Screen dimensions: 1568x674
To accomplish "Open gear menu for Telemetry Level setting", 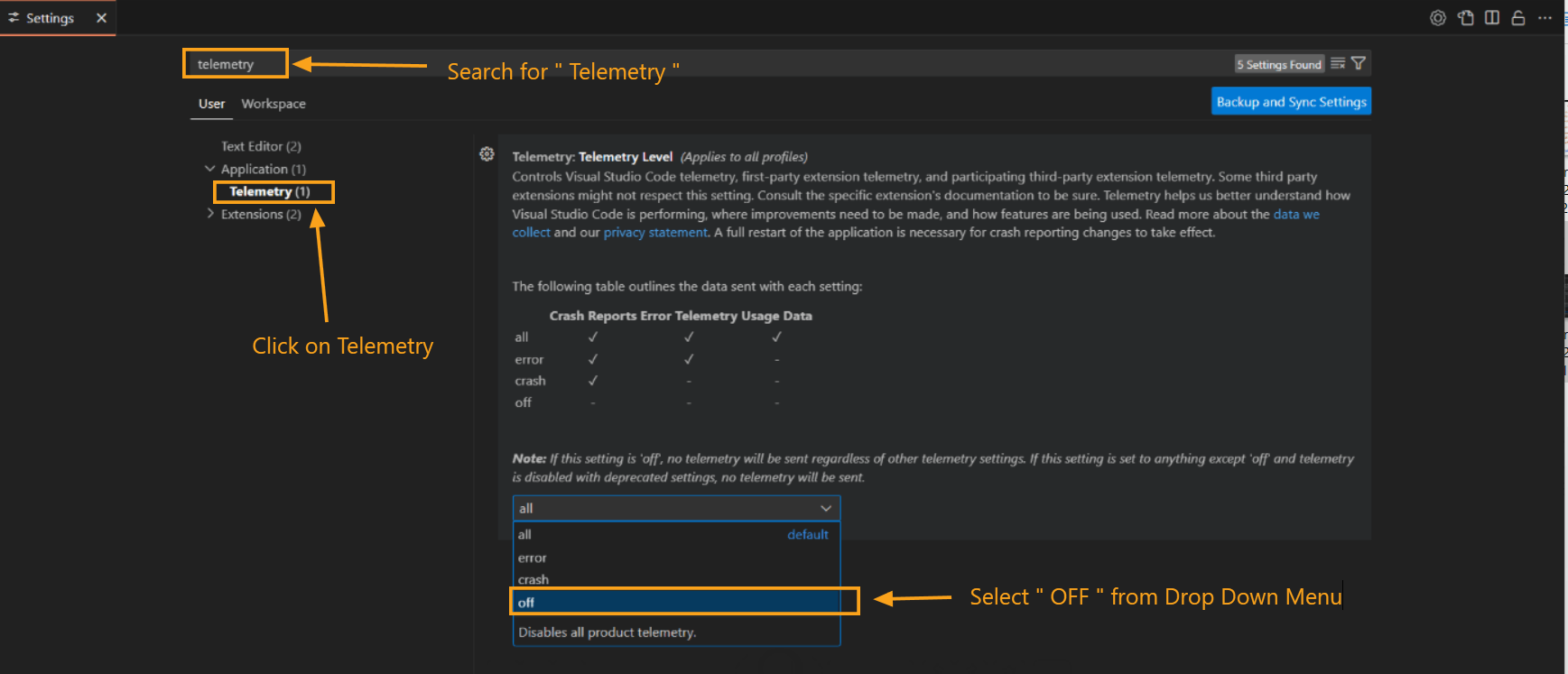I will click(487, 154).
